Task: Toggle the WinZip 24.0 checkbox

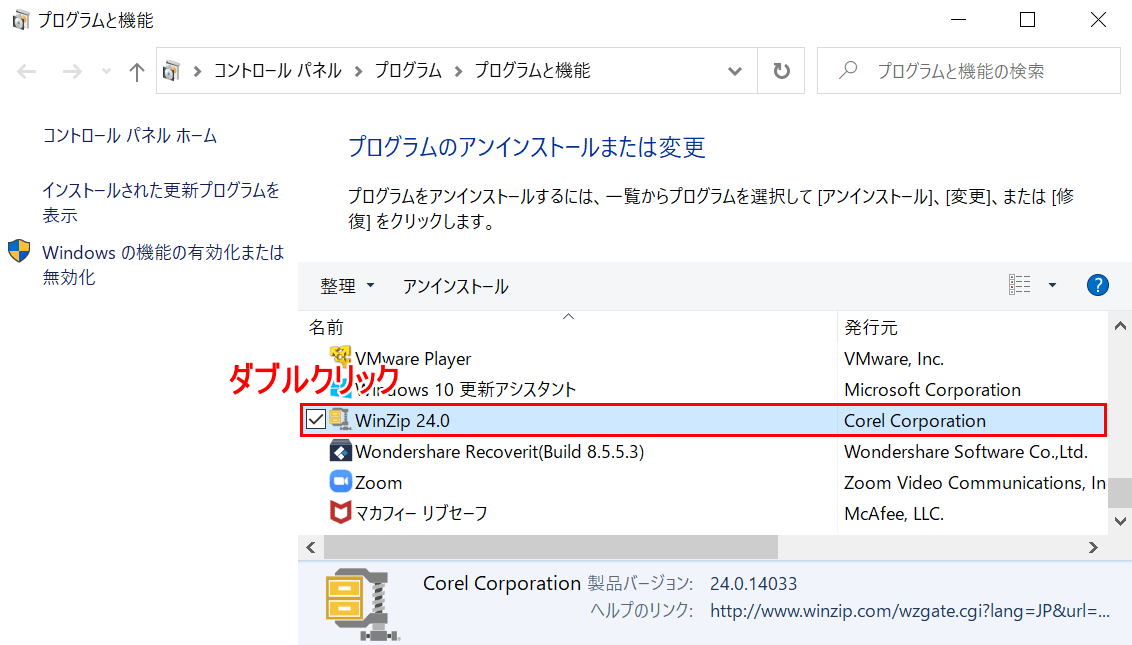Action: click(315, 420)
